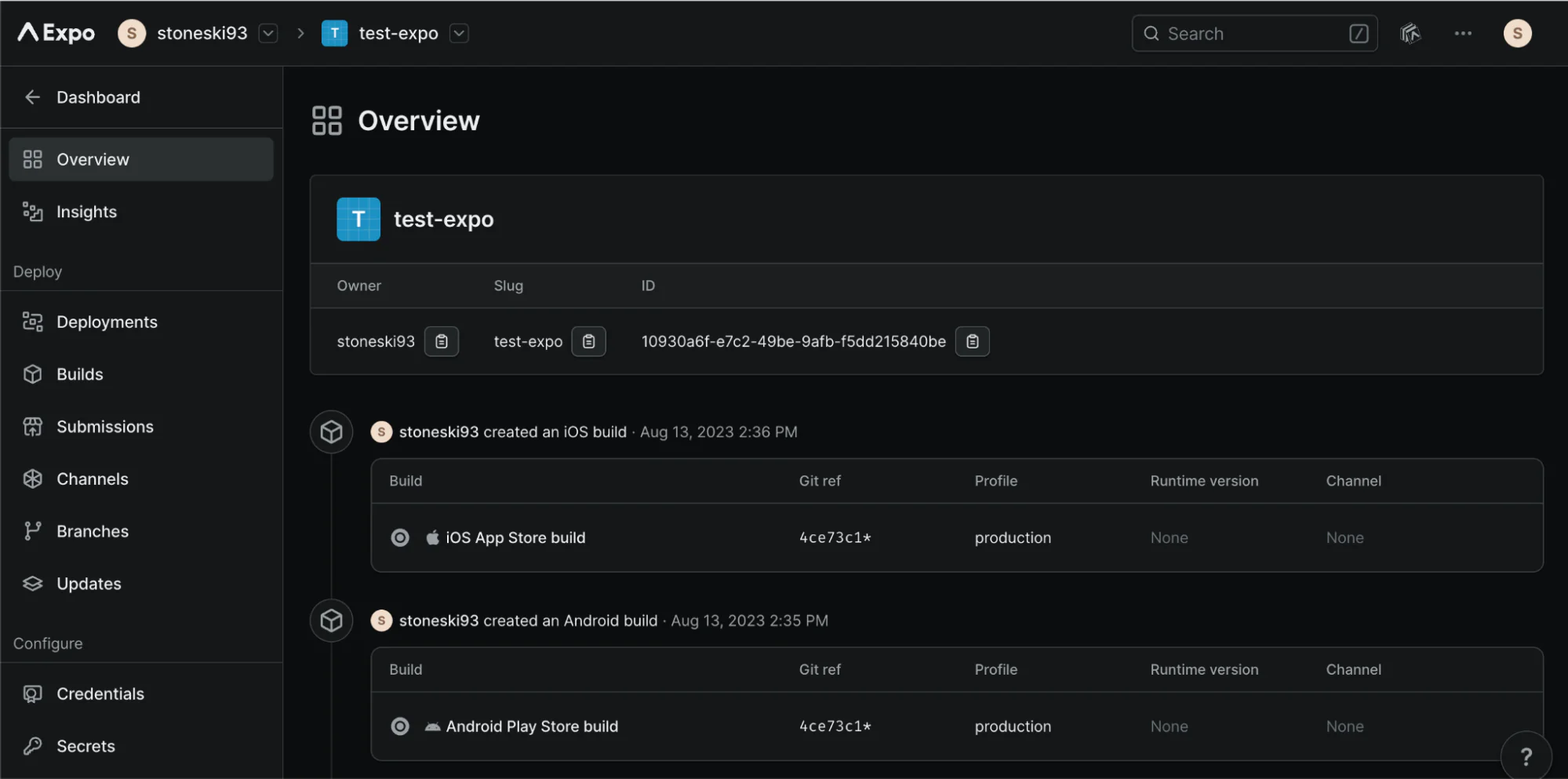Image resolution: width=1568 pixels, height=779 pixels.
Task: Click the Builds cube icon in sidebar
Action: tap(32, 374)
